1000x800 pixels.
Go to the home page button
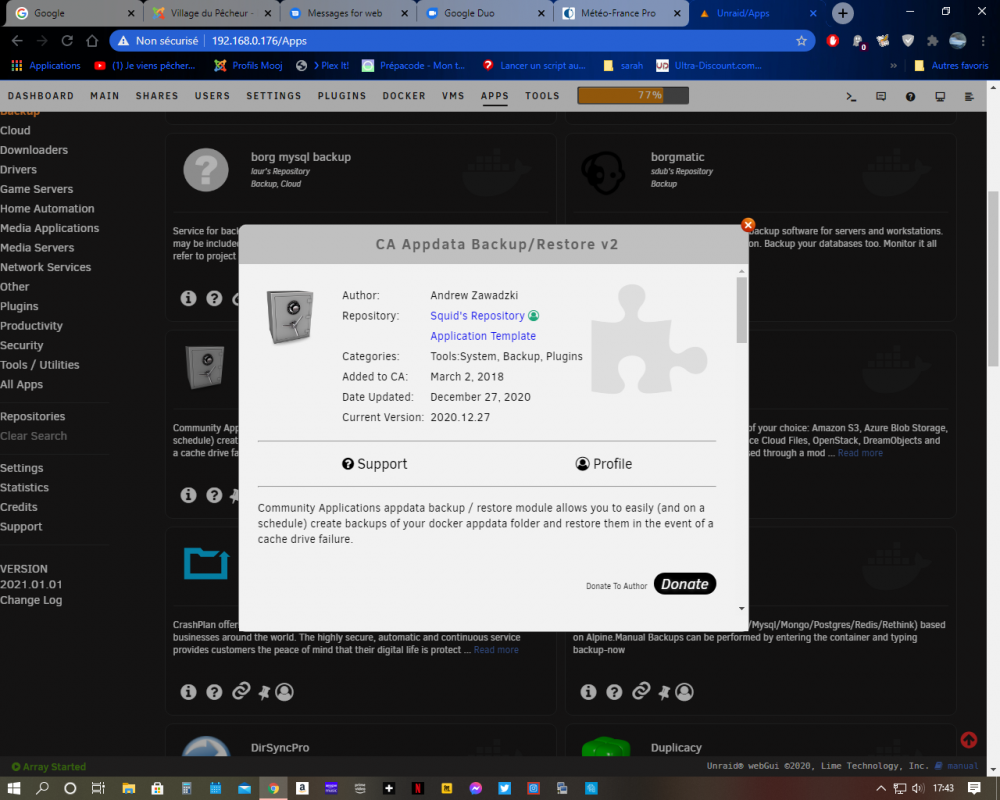(92, 41)
